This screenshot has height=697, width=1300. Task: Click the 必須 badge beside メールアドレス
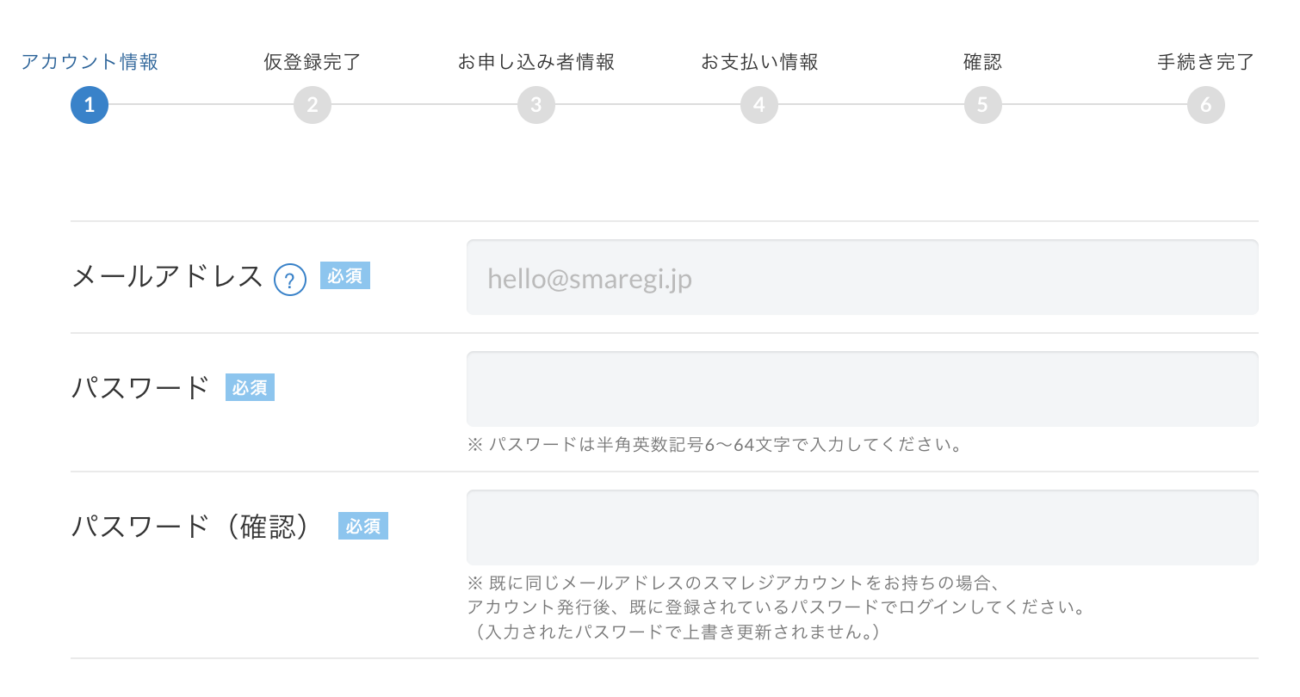pyautogui.click(x=345, y=276)
